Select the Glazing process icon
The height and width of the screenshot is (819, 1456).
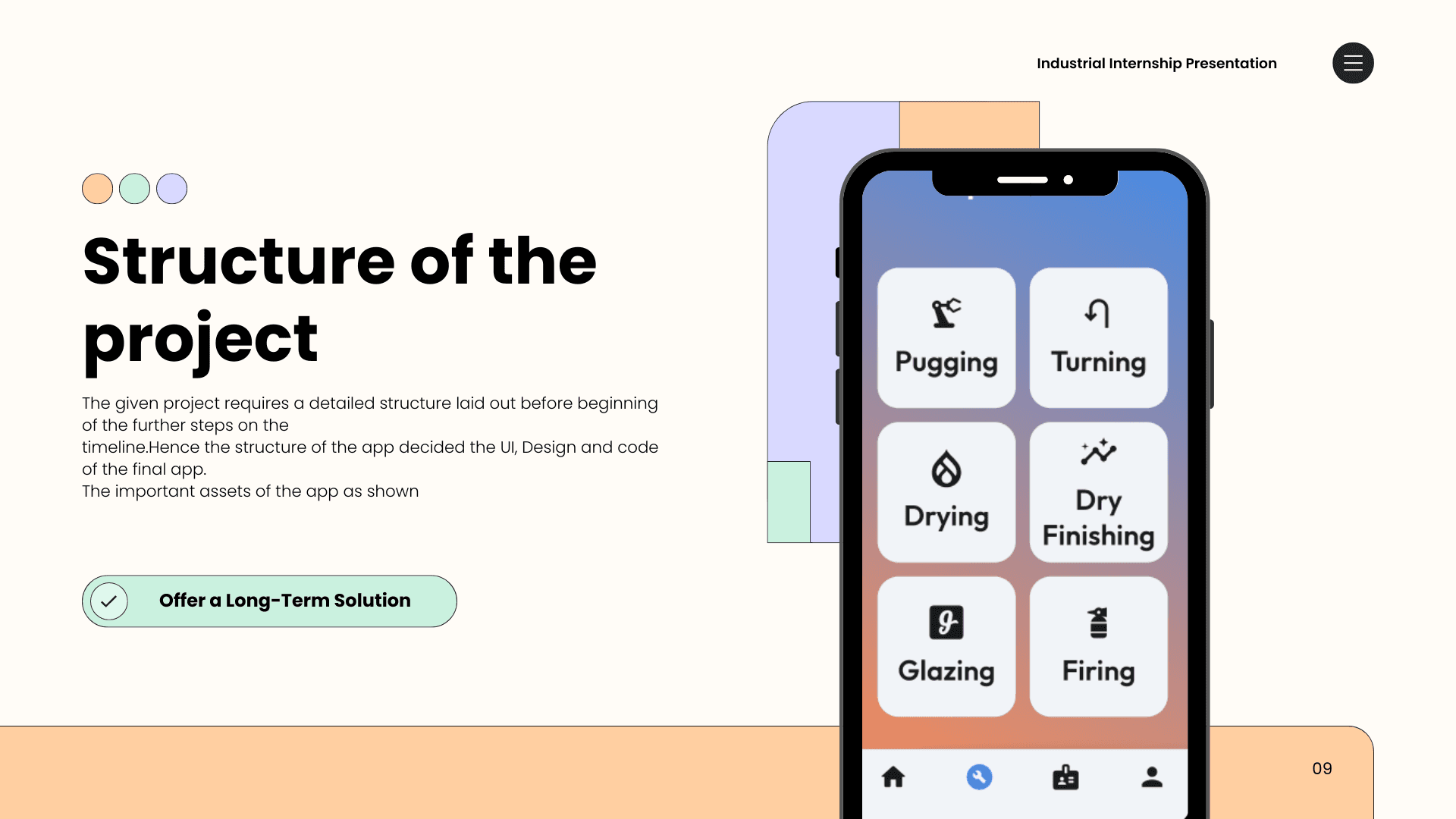click(945, 622)
